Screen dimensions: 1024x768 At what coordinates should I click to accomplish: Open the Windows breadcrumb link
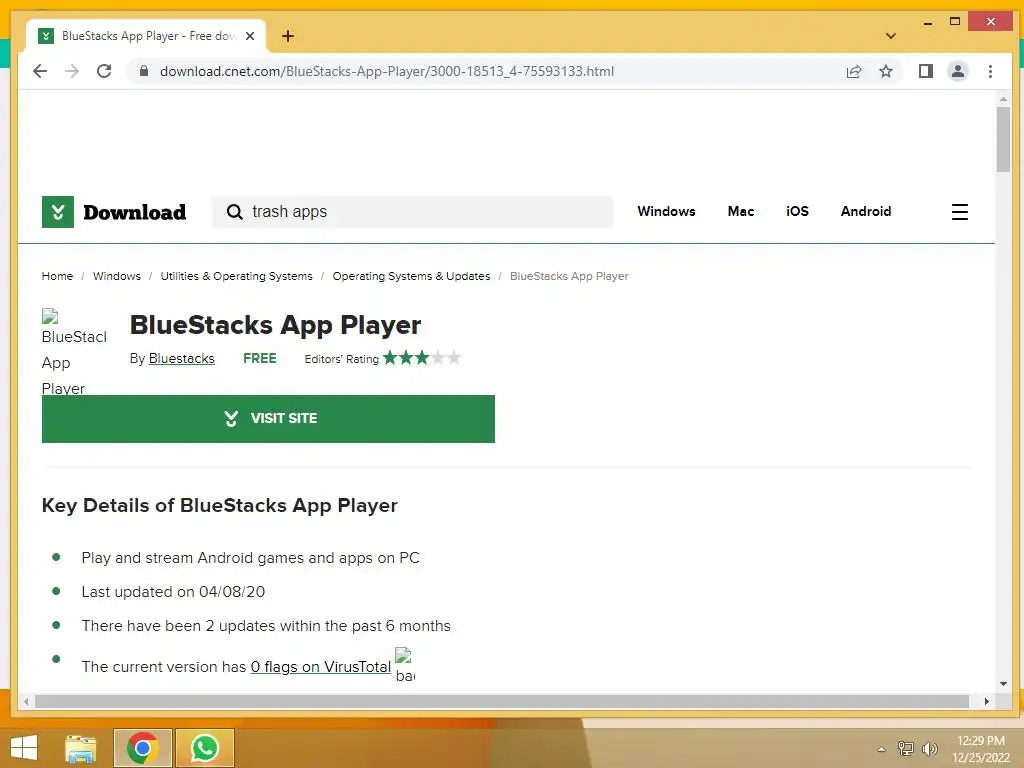point(117,276)
